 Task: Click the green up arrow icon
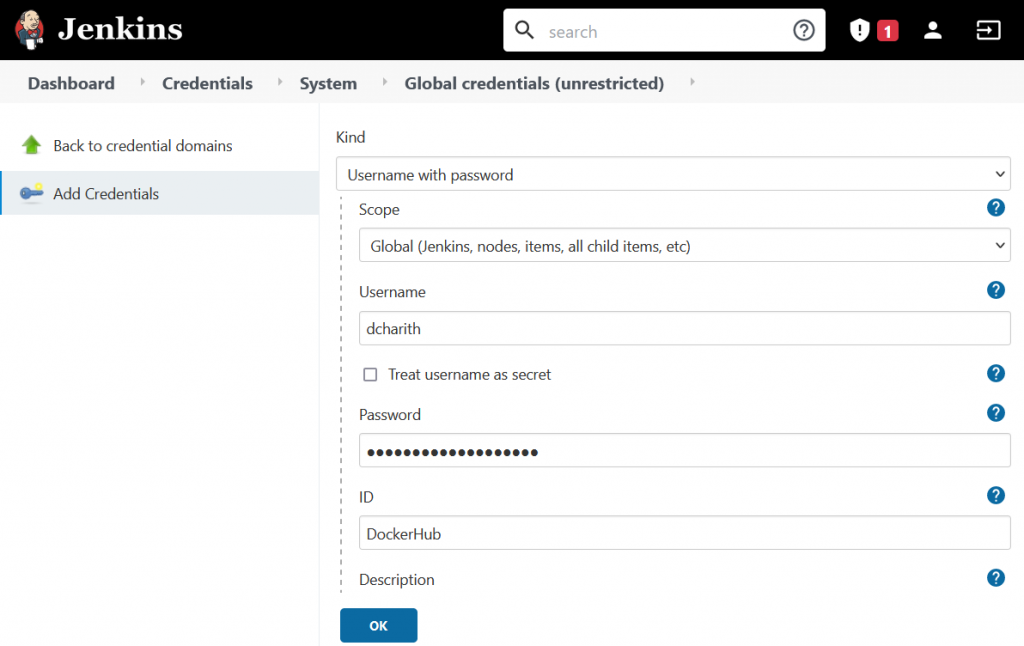click(x=31, y=144)
